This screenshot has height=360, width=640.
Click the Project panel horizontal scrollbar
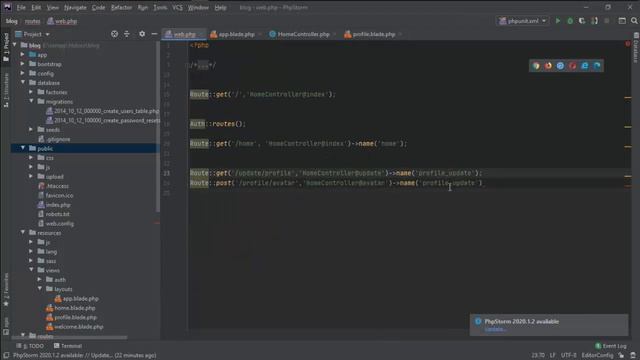pos(69,338)
